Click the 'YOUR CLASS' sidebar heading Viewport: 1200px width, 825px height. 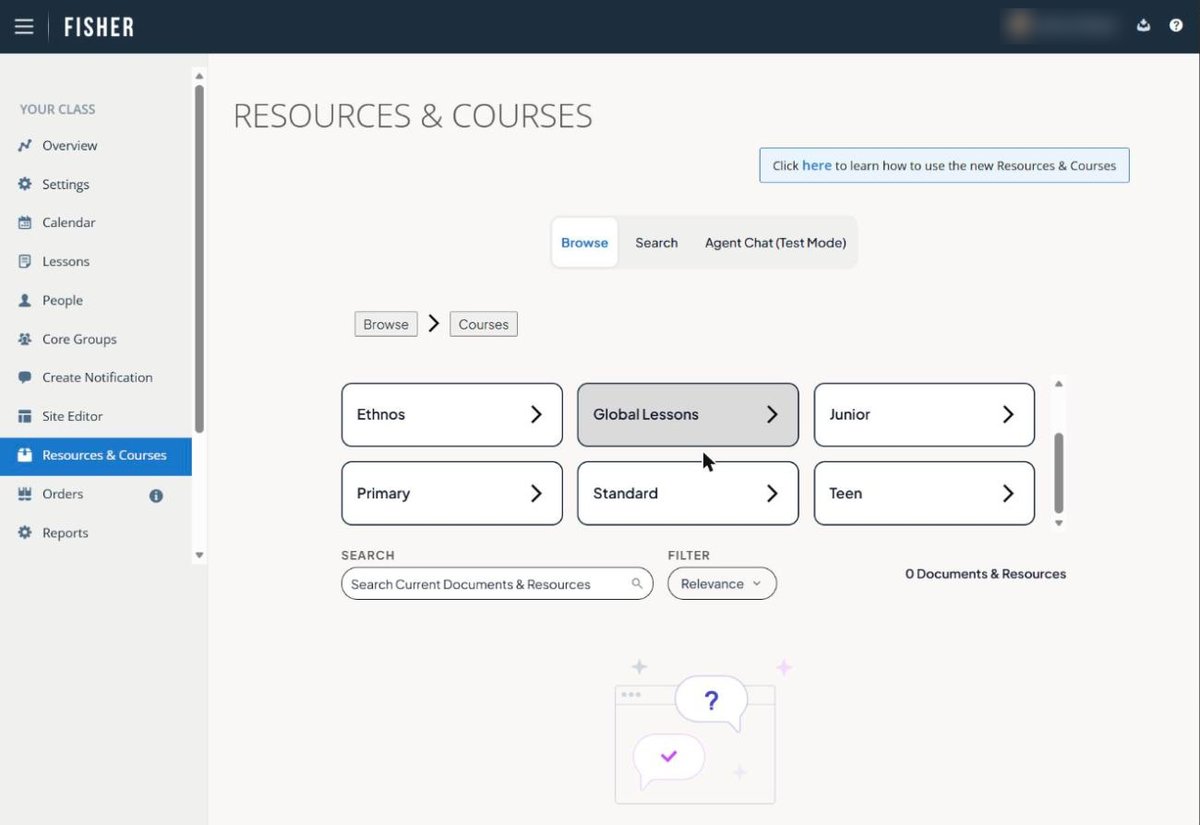[58, 109]
